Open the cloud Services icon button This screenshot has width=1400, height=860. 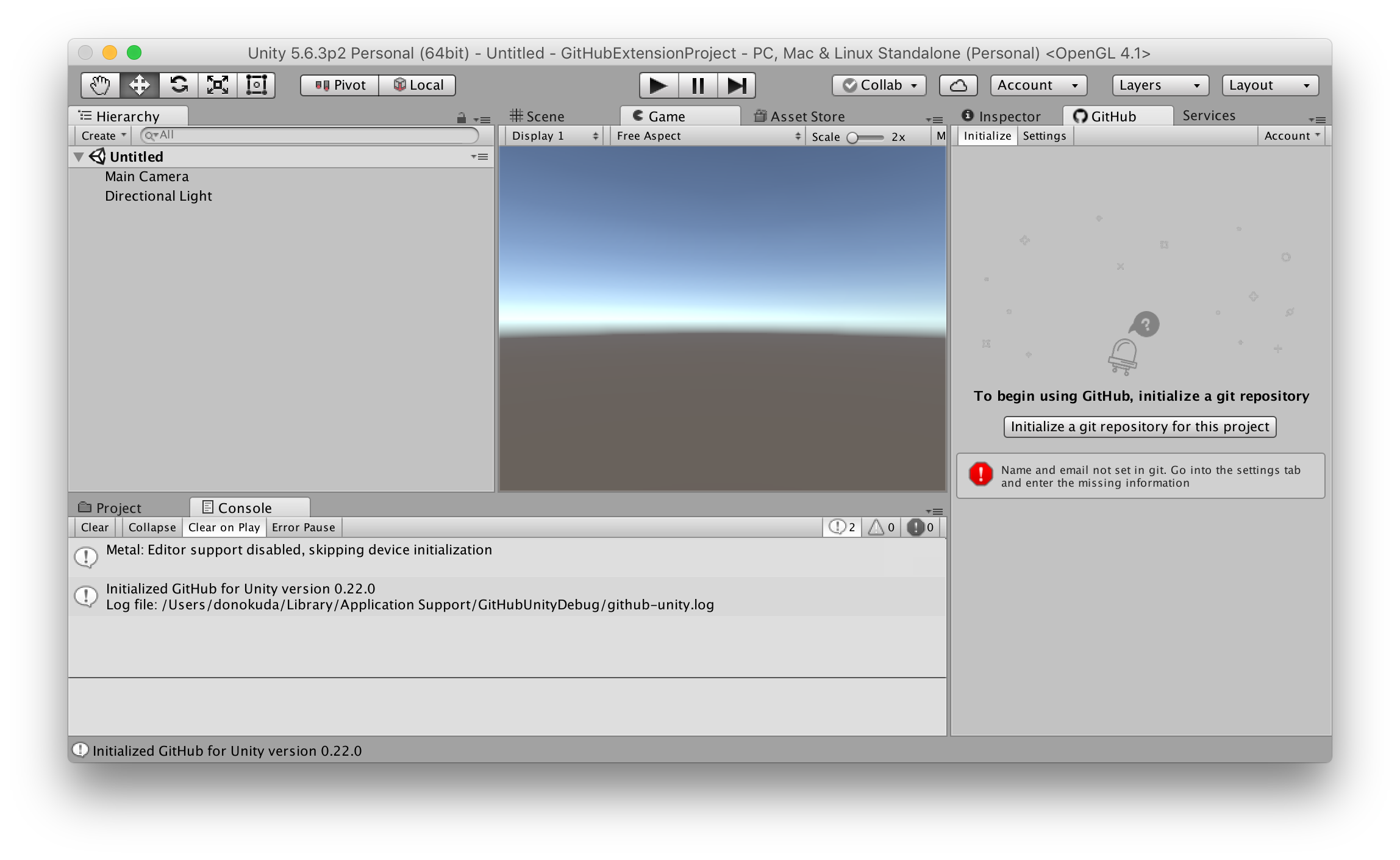tap(958, 85)
